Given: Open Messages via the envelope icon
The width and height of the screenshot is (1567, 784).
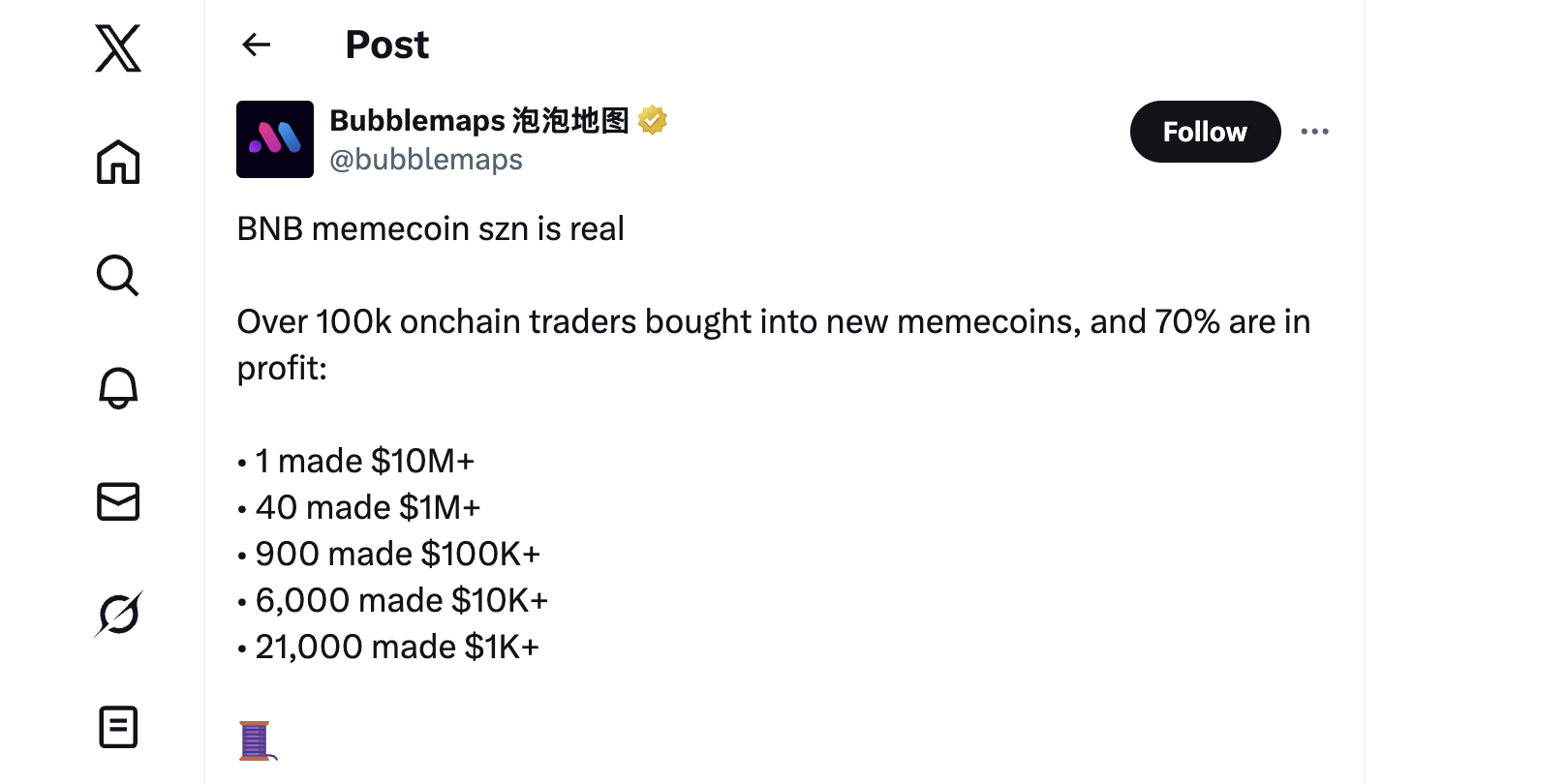Looking at the screenshot, I should click(118, 501).
